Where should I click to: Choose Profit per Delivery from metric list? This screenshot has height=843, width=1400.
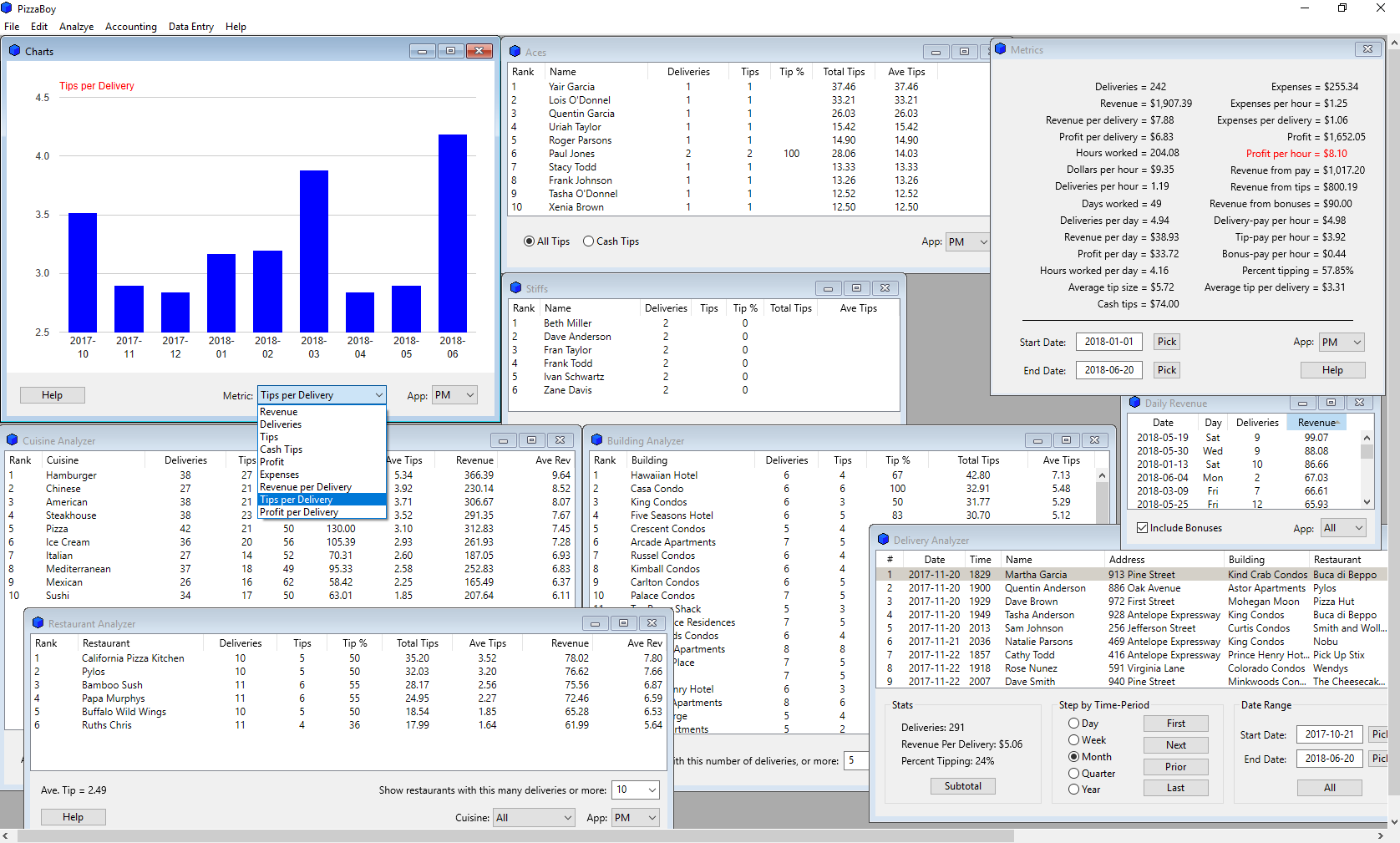click(322, 512)
